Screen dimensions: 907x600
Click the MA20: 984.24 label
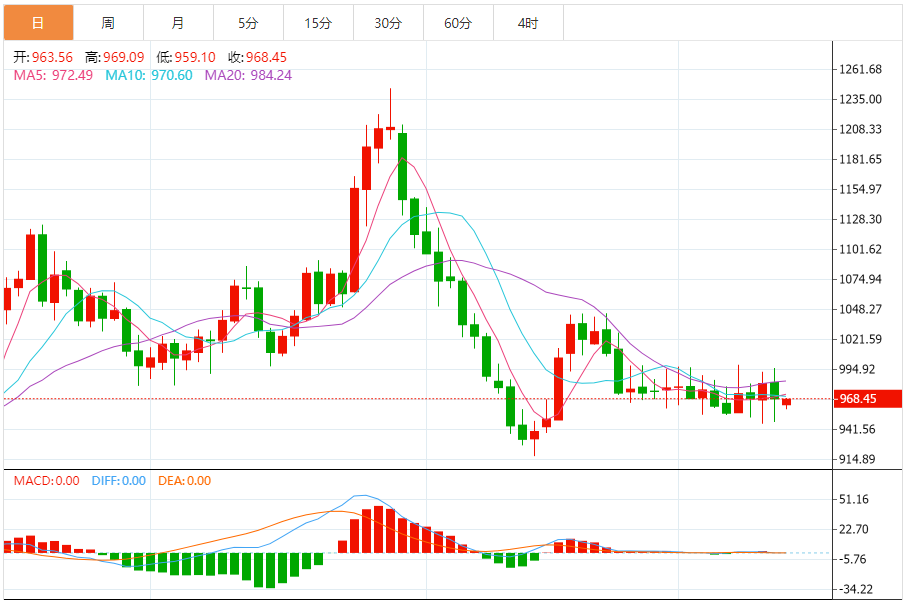[x=248, y=75]
